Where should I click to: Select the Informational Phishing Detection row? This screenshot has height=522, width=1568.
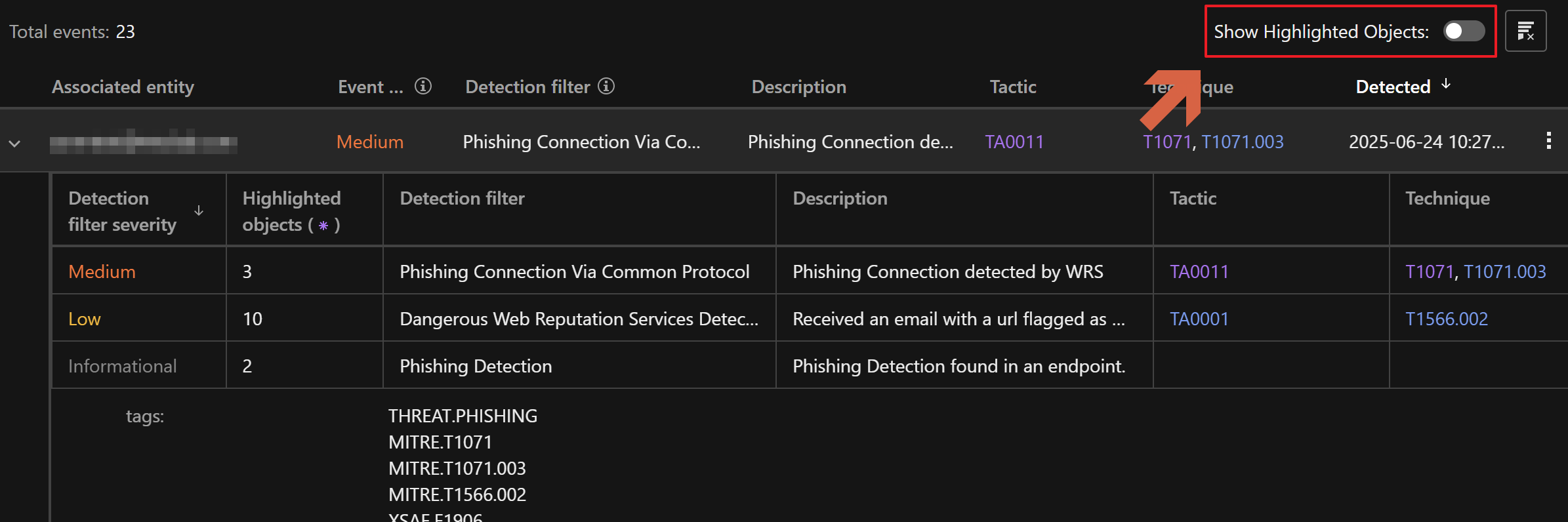pyautogui.click(x=476, y=367)
